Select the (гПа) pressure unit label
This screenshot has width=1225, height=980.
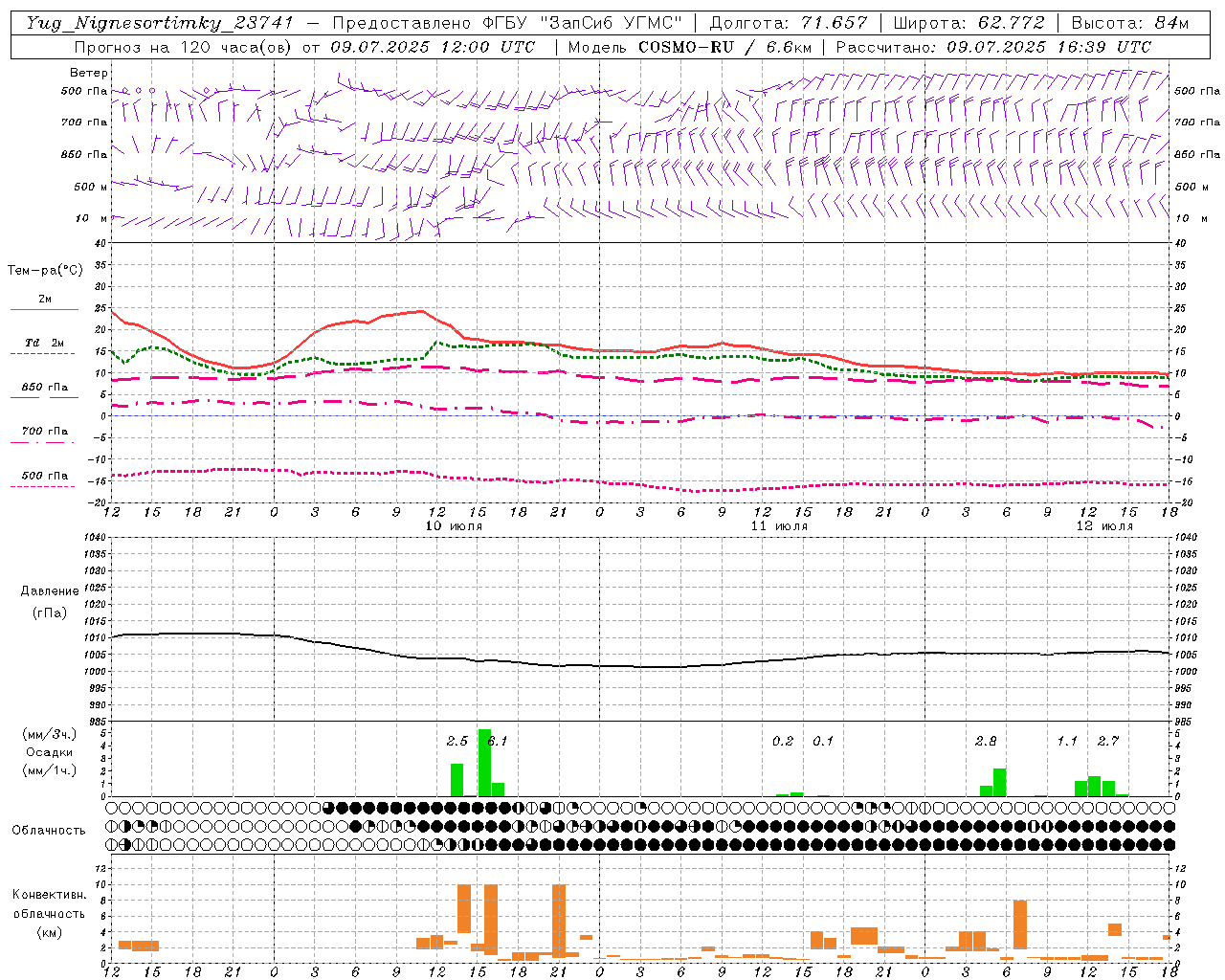(50, 612)
